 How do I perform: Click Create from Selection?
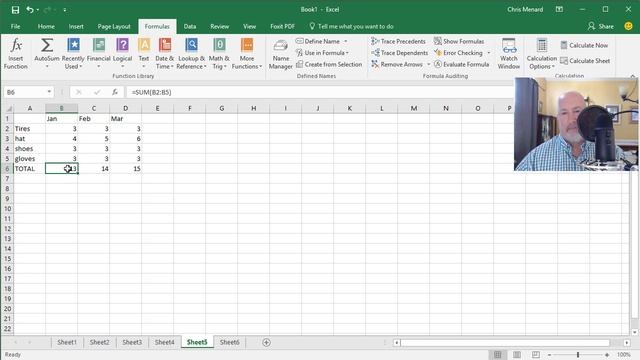coord(329,64)
